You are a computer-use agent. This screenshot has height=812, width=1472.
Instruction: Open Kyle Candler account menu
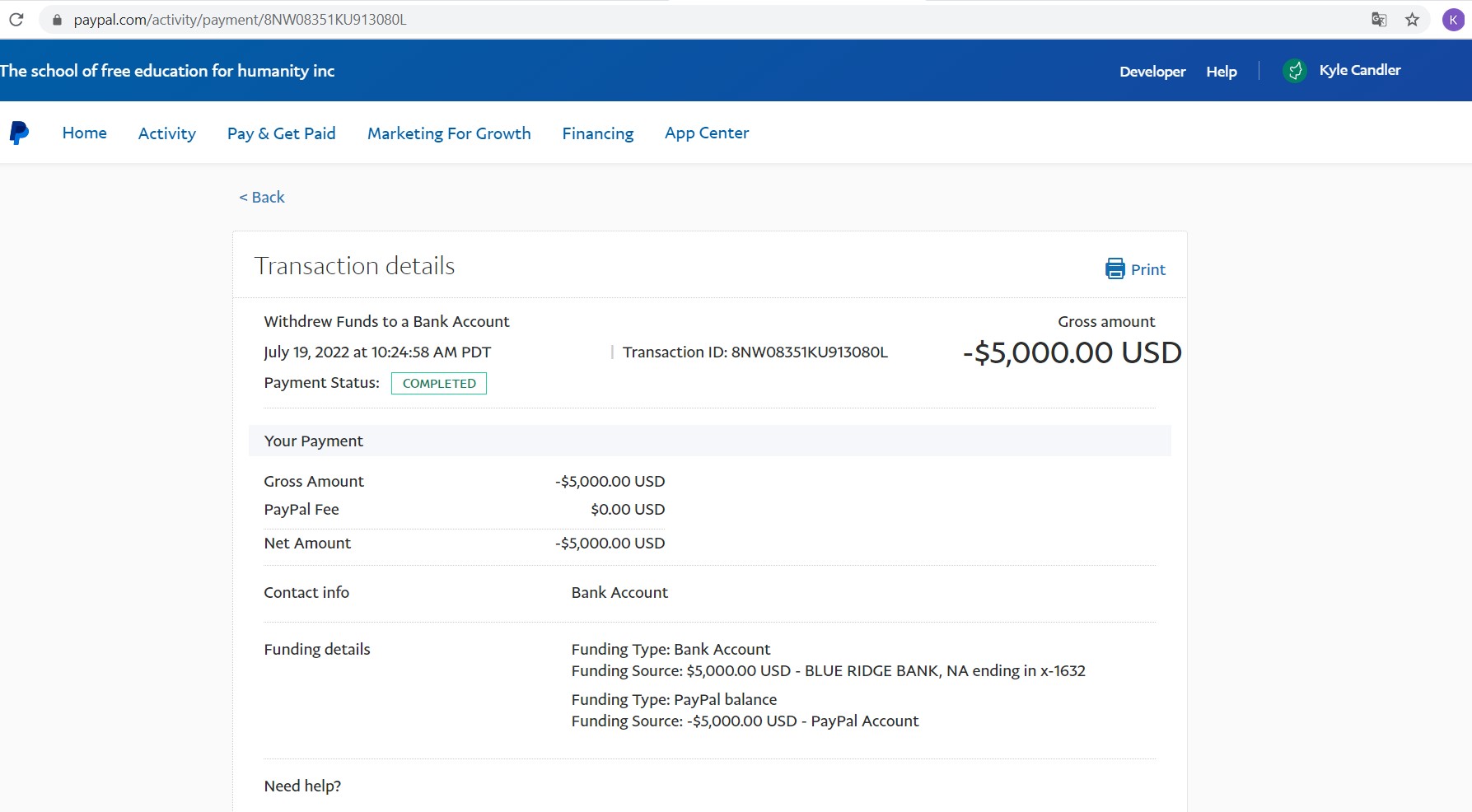1360,70
